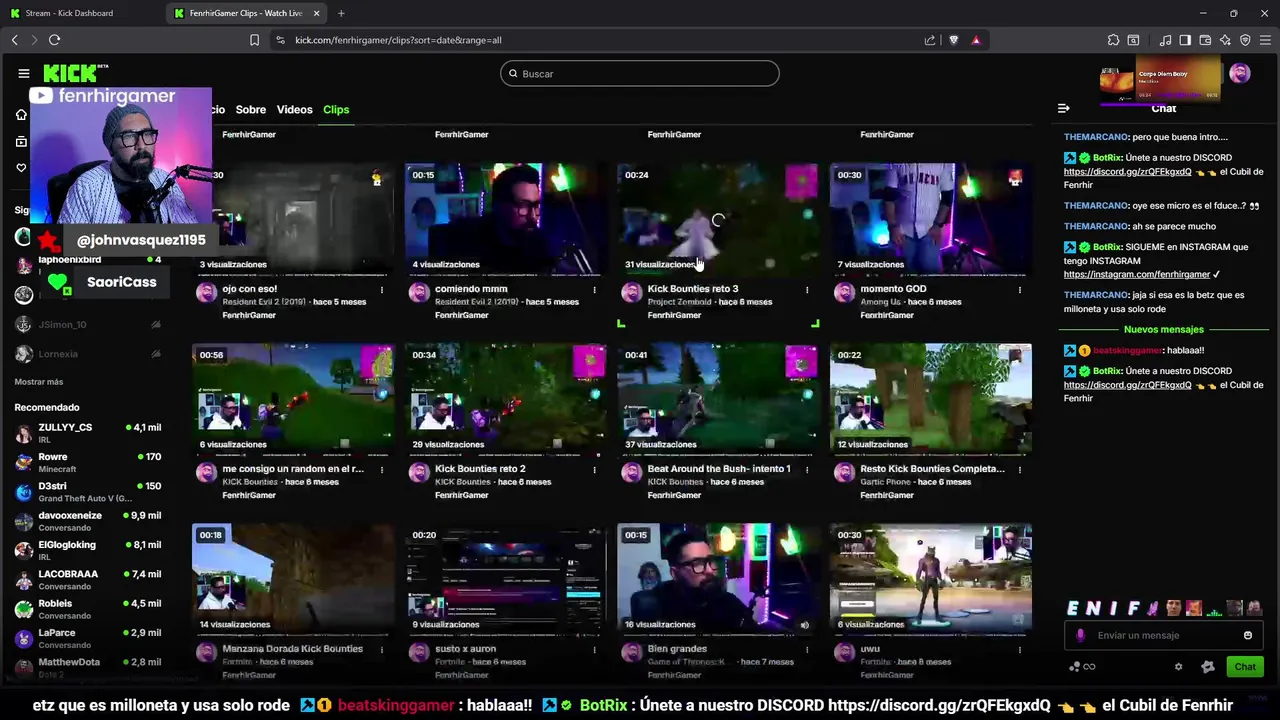Send message with green Chat button
The width and height of the screenshot is (1280, 720).
(1245, 667)
